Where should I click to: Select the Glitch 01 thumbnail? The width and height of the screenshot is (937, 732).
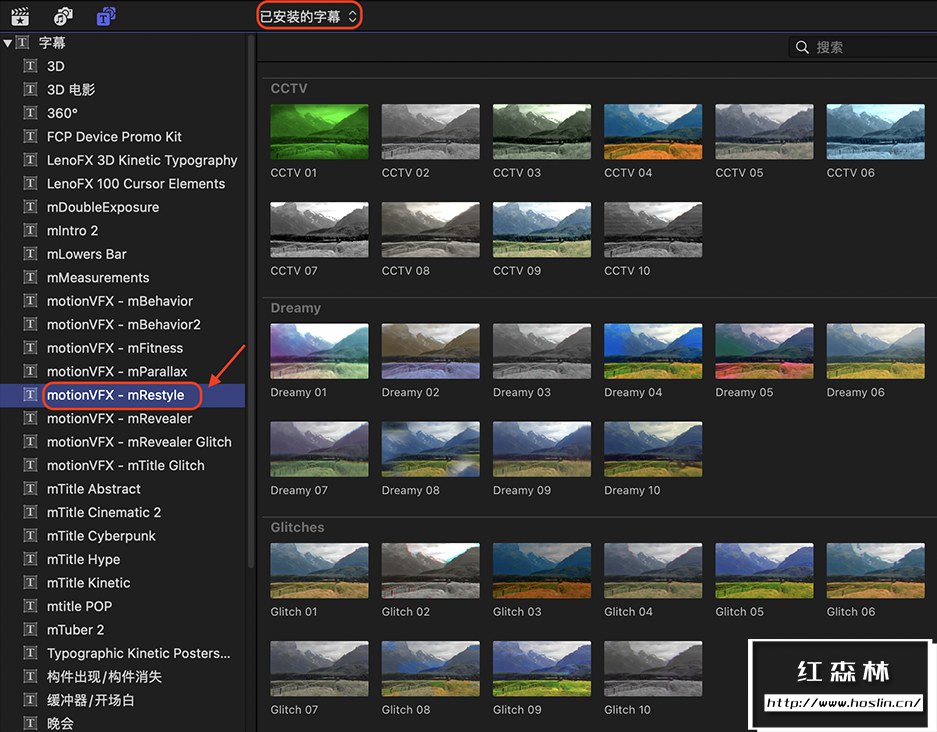tap(319, 571)
